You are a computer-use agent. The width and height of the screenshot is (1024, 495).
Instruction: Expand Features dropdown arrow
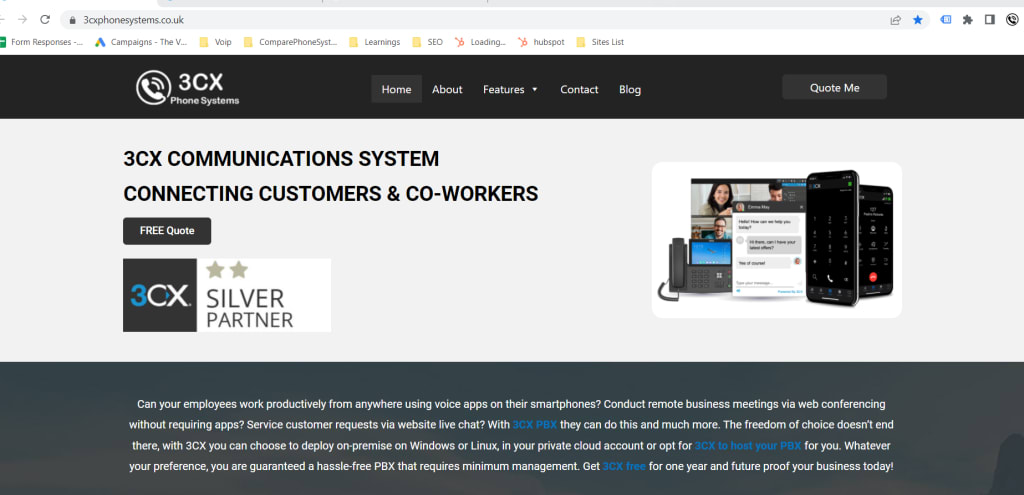(535, 89)
